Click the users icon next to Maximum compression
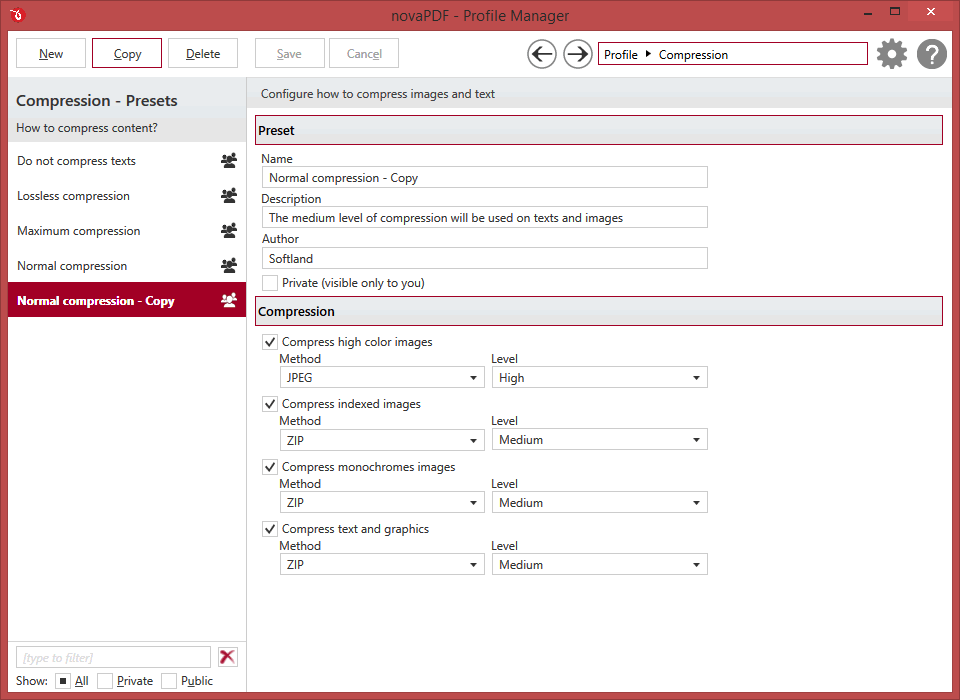The image size is (960, 700). (x=229, y=230)
